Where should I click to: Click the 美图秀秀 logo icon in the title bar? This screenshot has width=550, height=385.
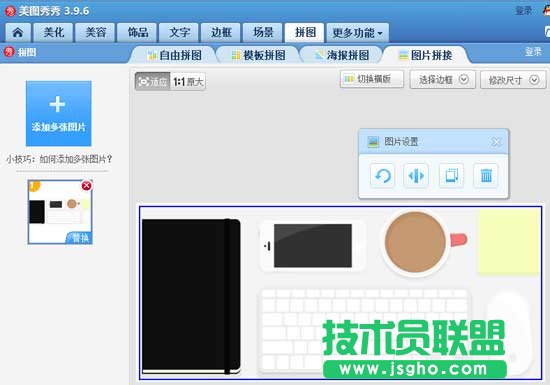point(10,11)
